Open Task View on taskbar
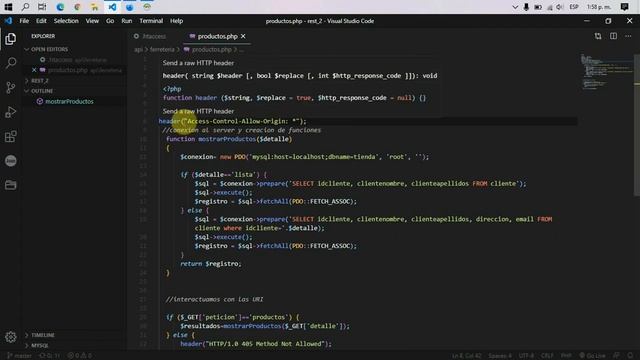 click(42, 7)
